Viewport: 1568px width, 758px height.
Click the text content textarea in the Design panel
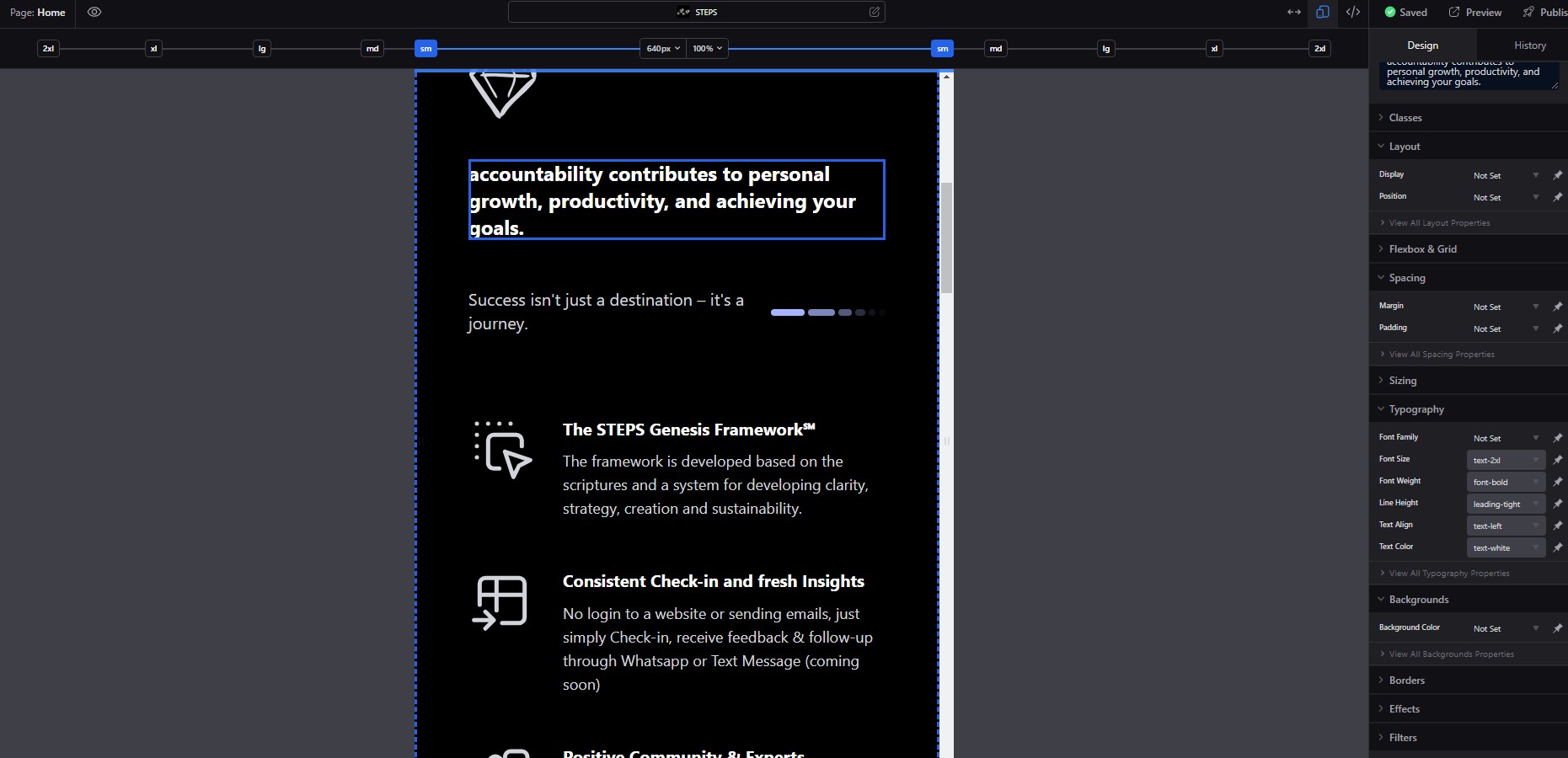pyautogui.click(x=1469, y=75)
